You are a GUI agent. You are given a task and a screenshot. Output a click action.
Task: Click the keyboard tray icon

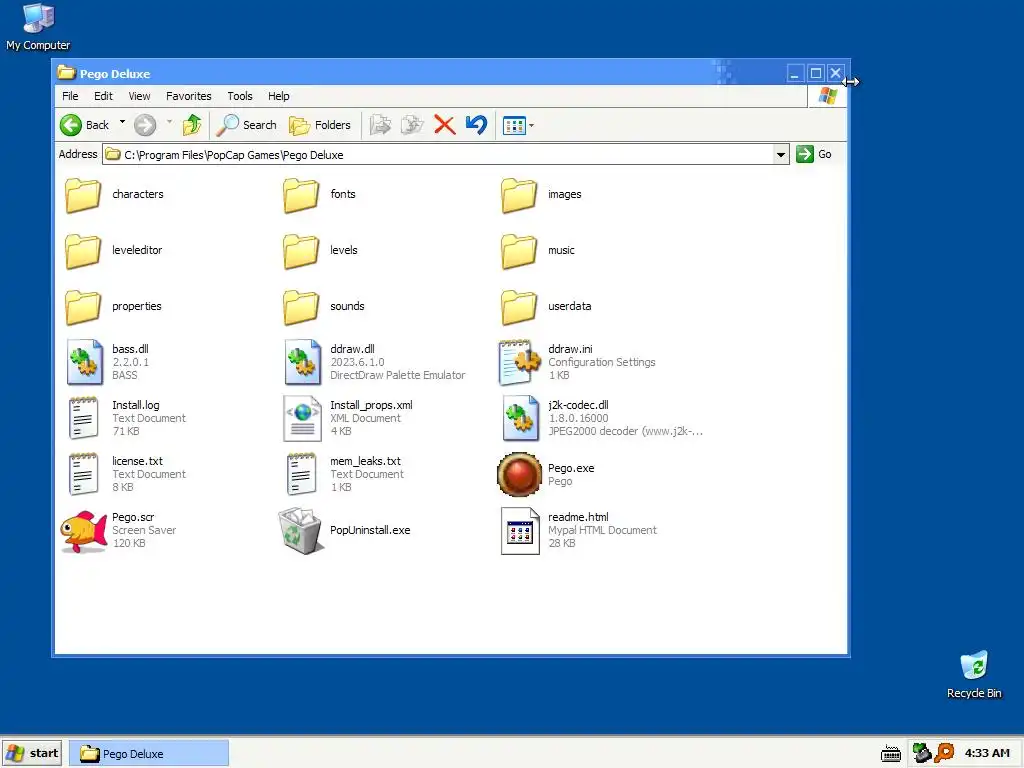(x=891, y=754)
